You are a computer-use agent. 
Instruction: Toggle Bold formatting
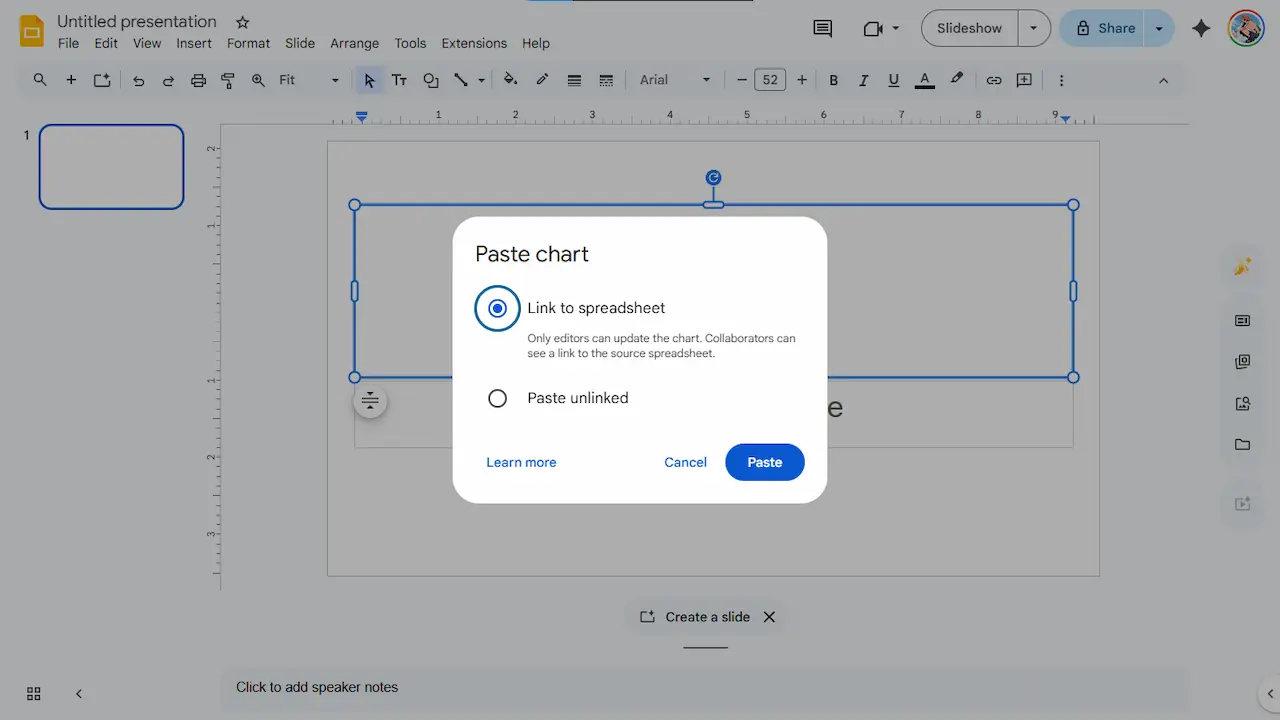coord(833,80)
